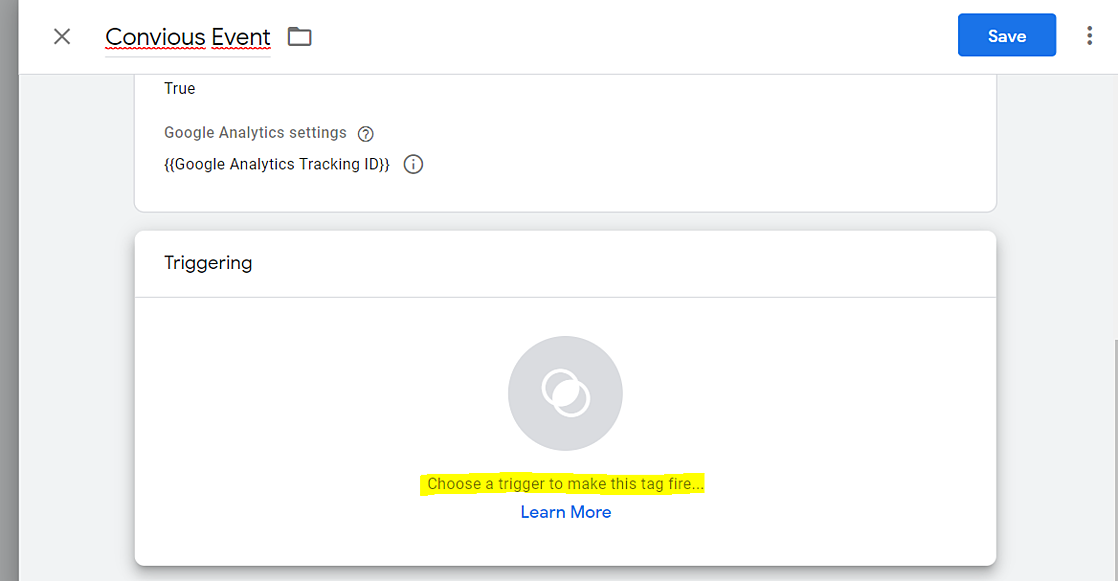Click 'Choose a trigger to make this tag fire...'
The width and height of the screenshot is (1118, 581).
coord(565,484)
